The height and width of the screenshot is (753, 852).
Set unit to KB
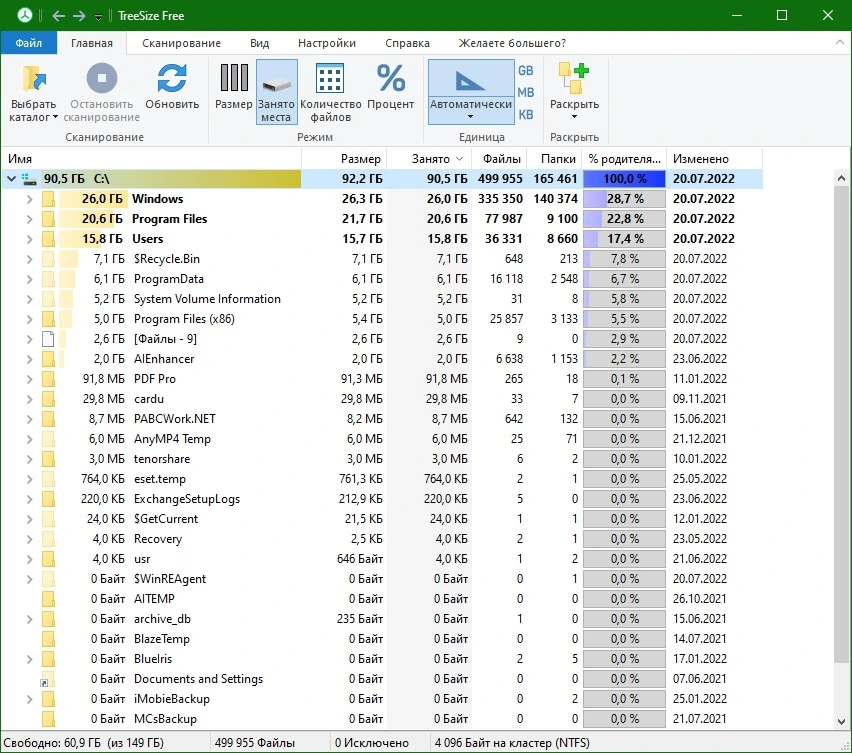pos(525,115)
